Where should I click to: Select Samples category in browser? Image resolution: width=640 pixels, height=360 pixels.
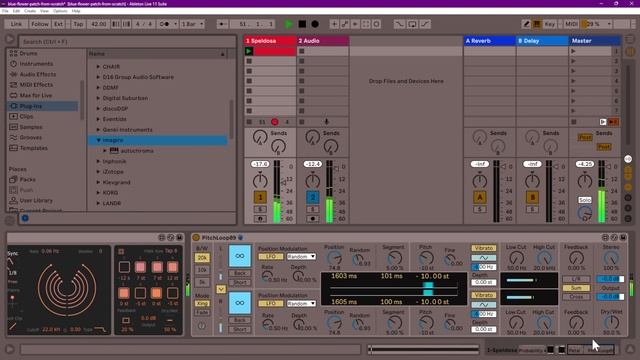(x=31, y=127)
